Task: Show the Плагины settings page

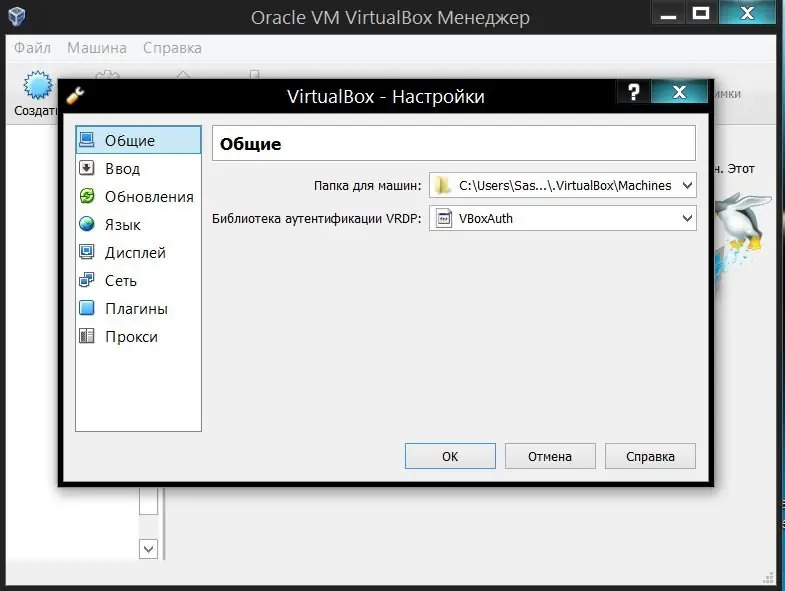Action: point(138,308)
